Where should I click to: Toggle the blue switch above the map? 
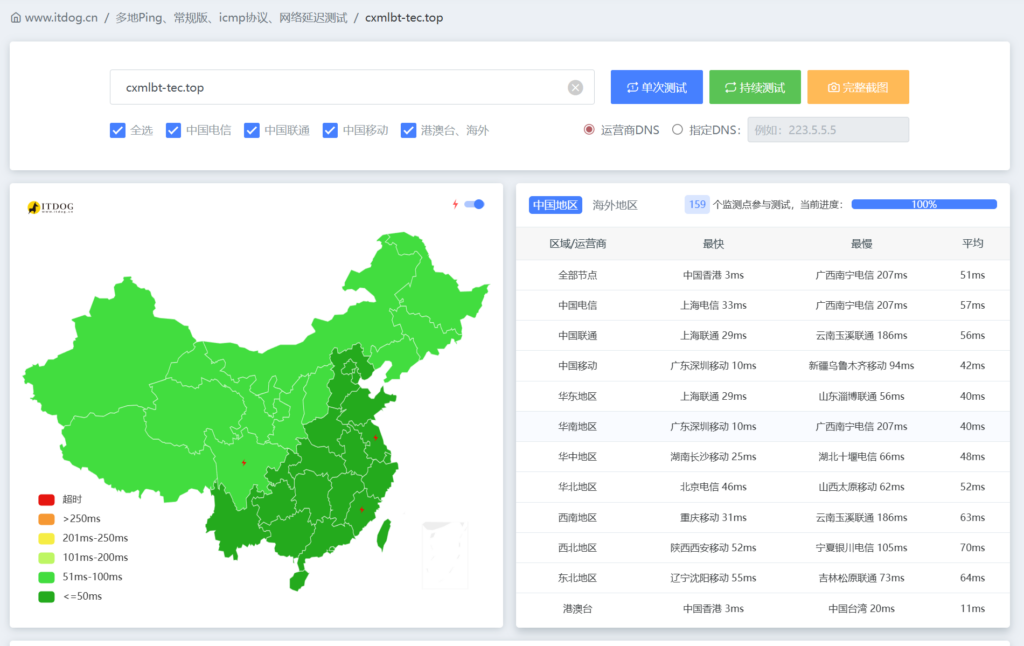point(472,203)
